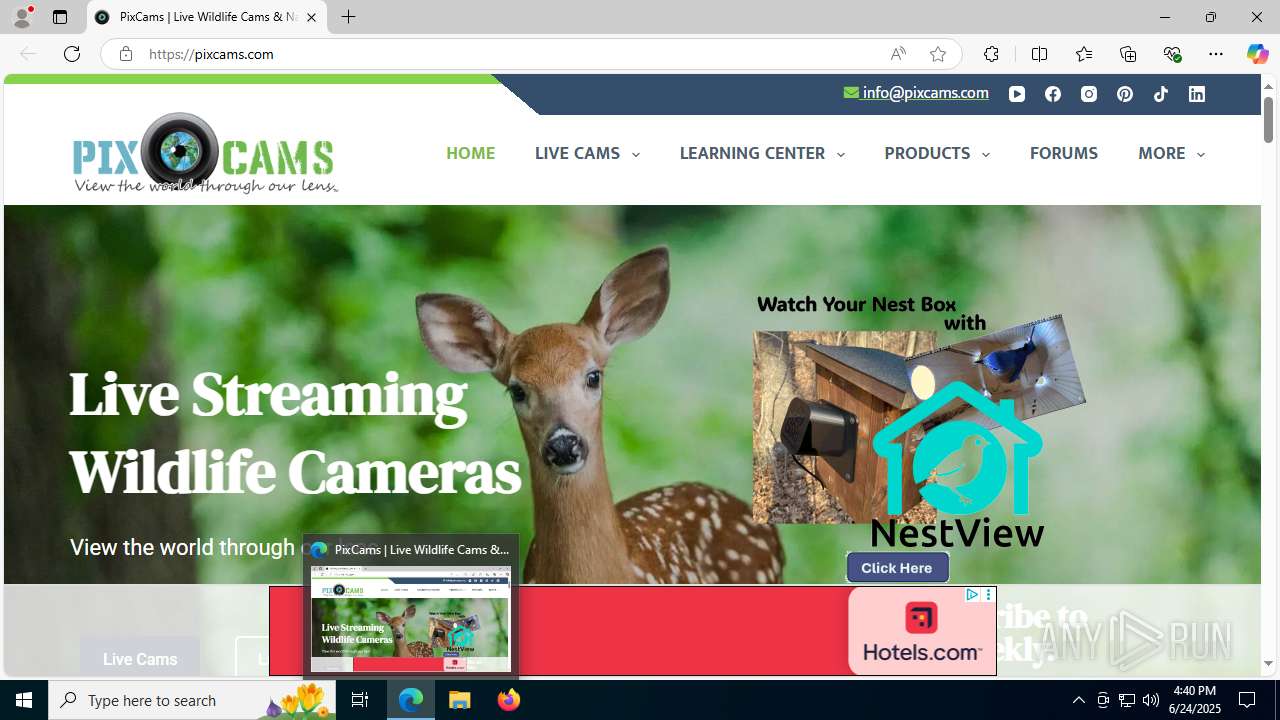
Task: Toggle Read aloud in address bar
Action: 898,54
